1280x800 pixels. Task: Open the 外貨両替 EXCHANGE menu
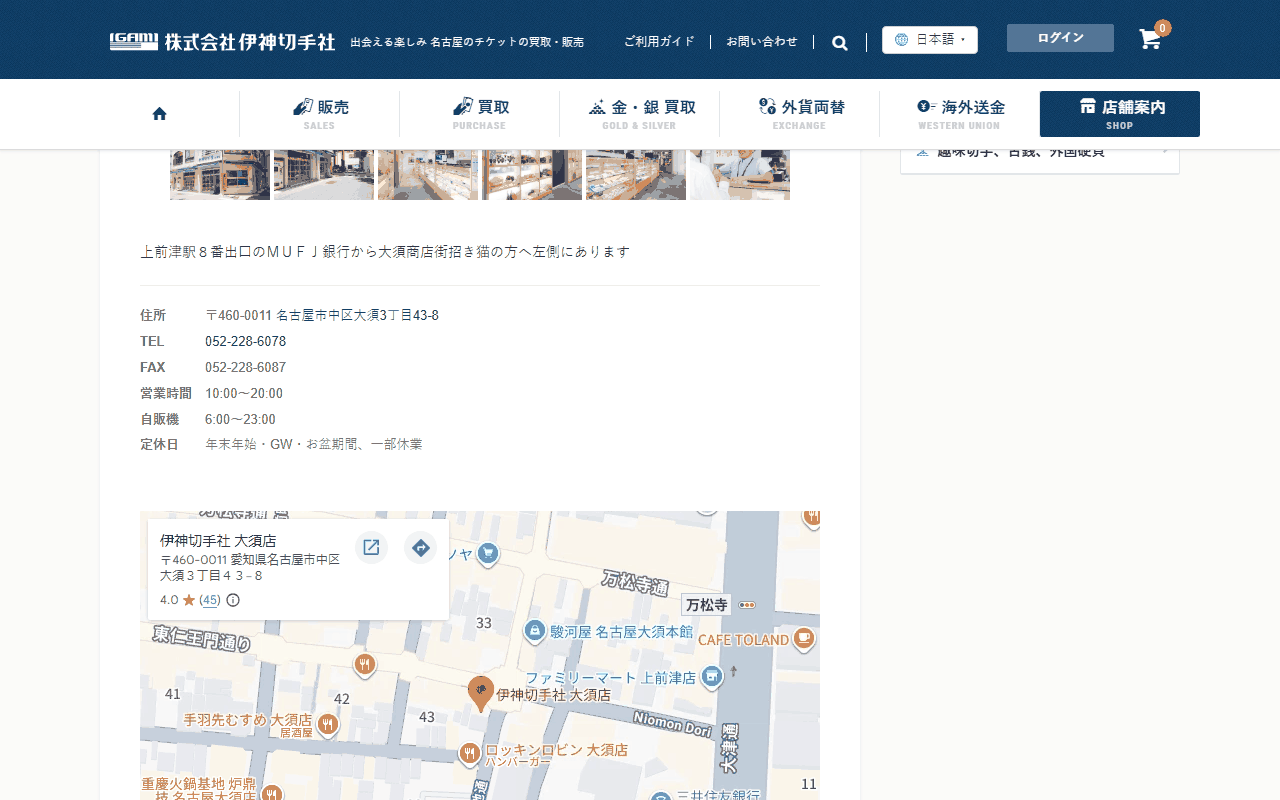tap(800, 114)
